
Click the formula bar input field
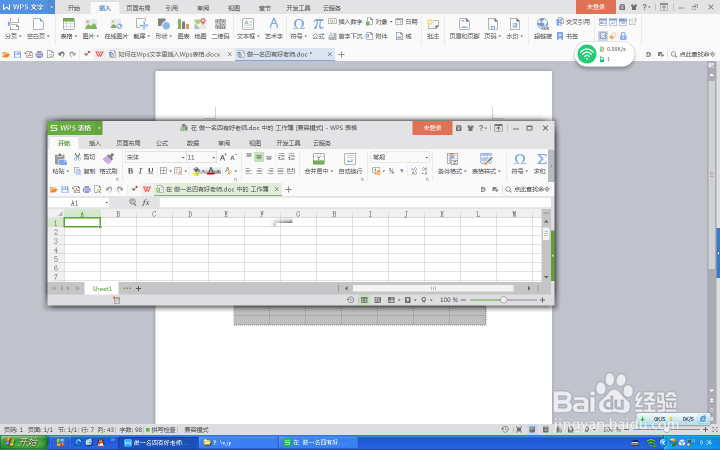(354, 202)
